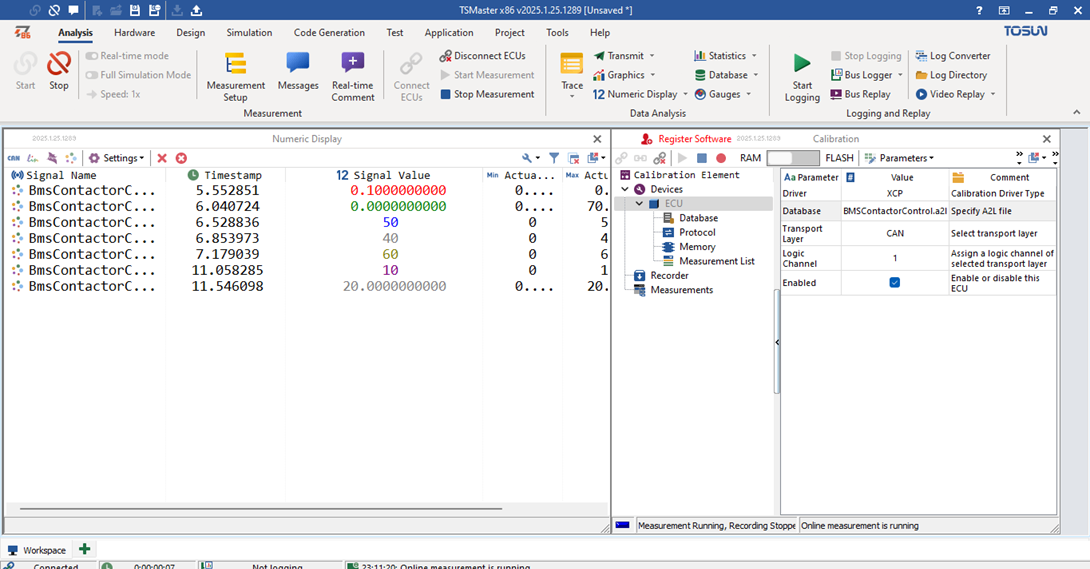Open the Statistics dropdown arrow
Viewport: 1090px width, 569px height.
pos(754,56)
